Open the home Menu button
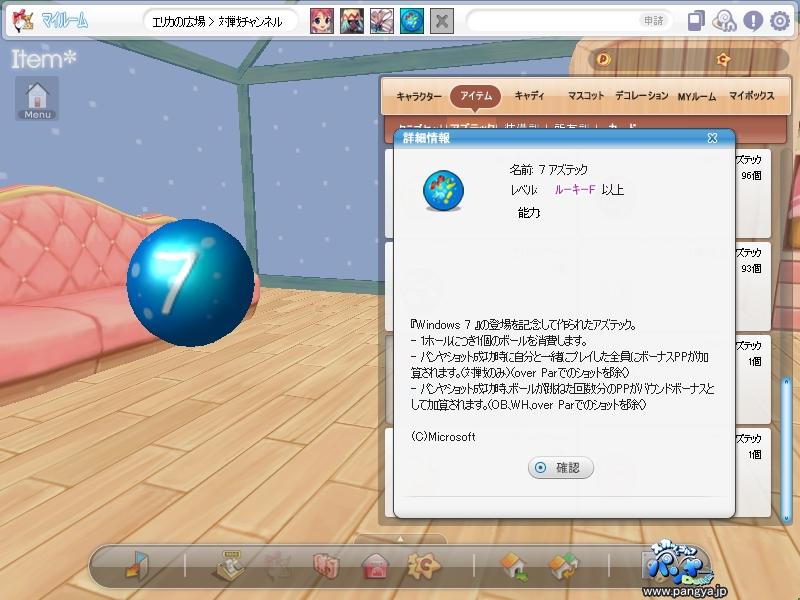The width and height of the screenshot is (800, 600). click(x=37, y=99)
